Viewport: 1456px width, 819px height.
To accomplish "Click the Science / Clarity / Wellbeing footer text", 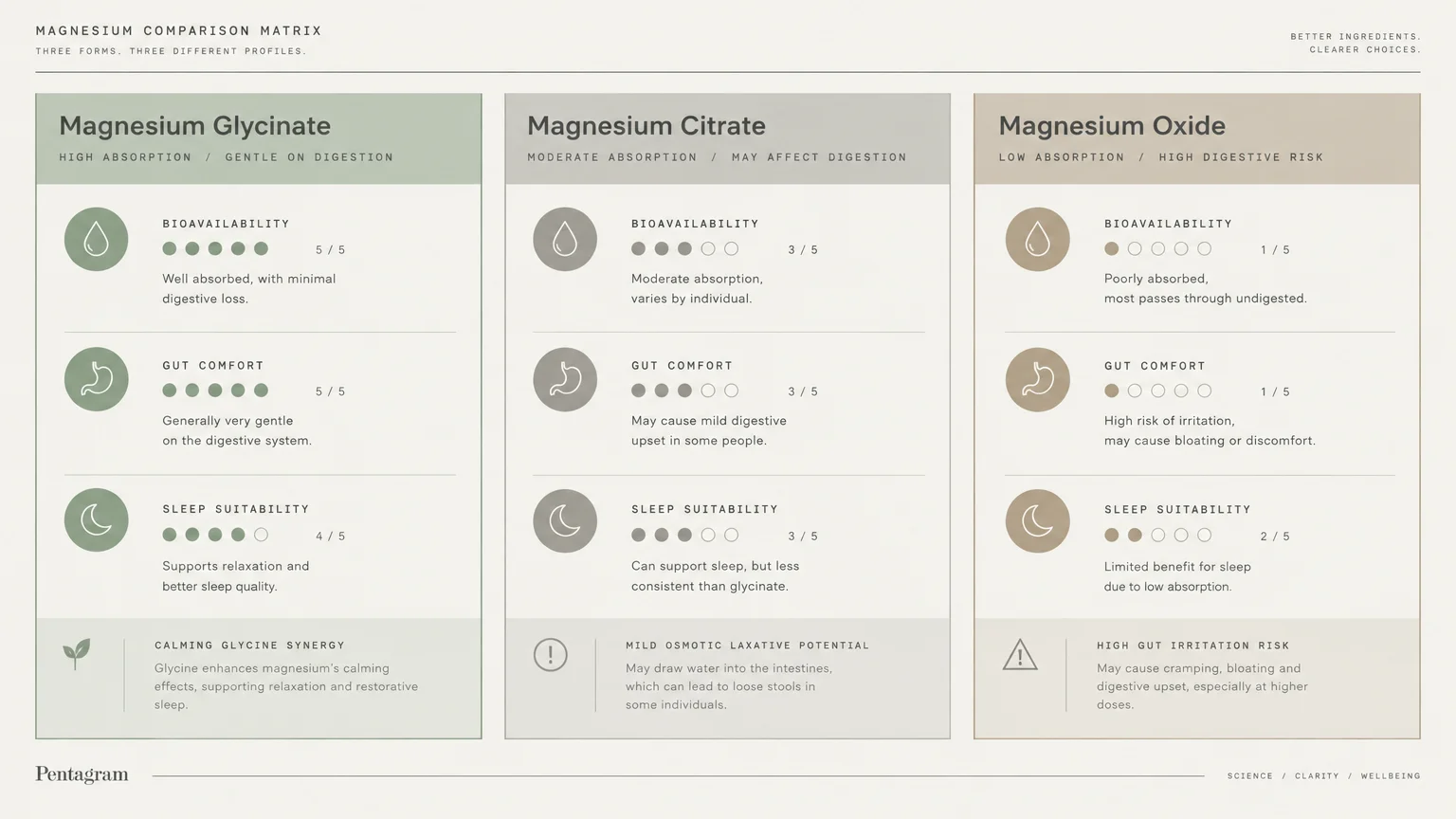I will (1323, 775).
